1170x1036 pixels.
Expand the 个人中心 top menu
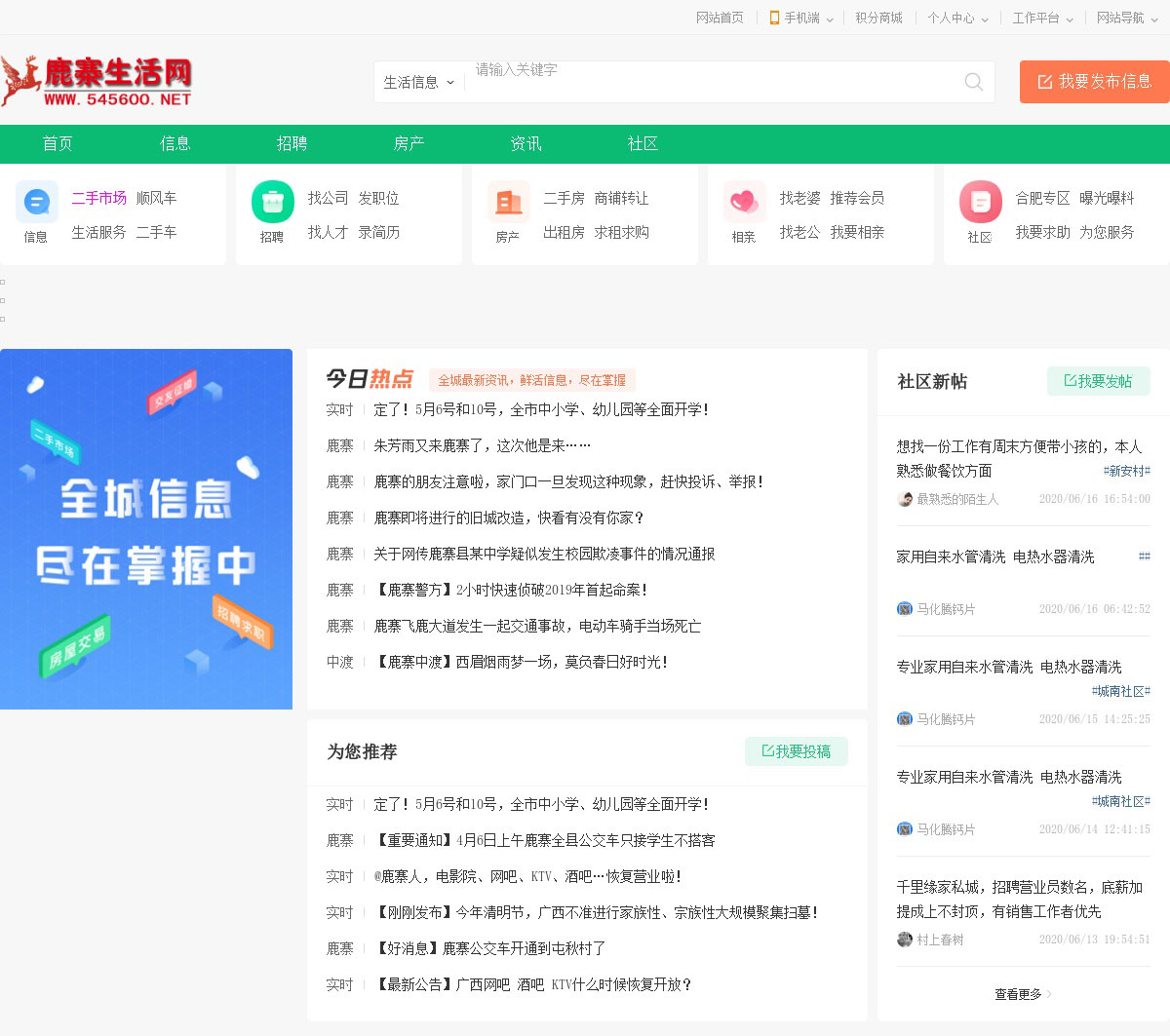[957, 18]
